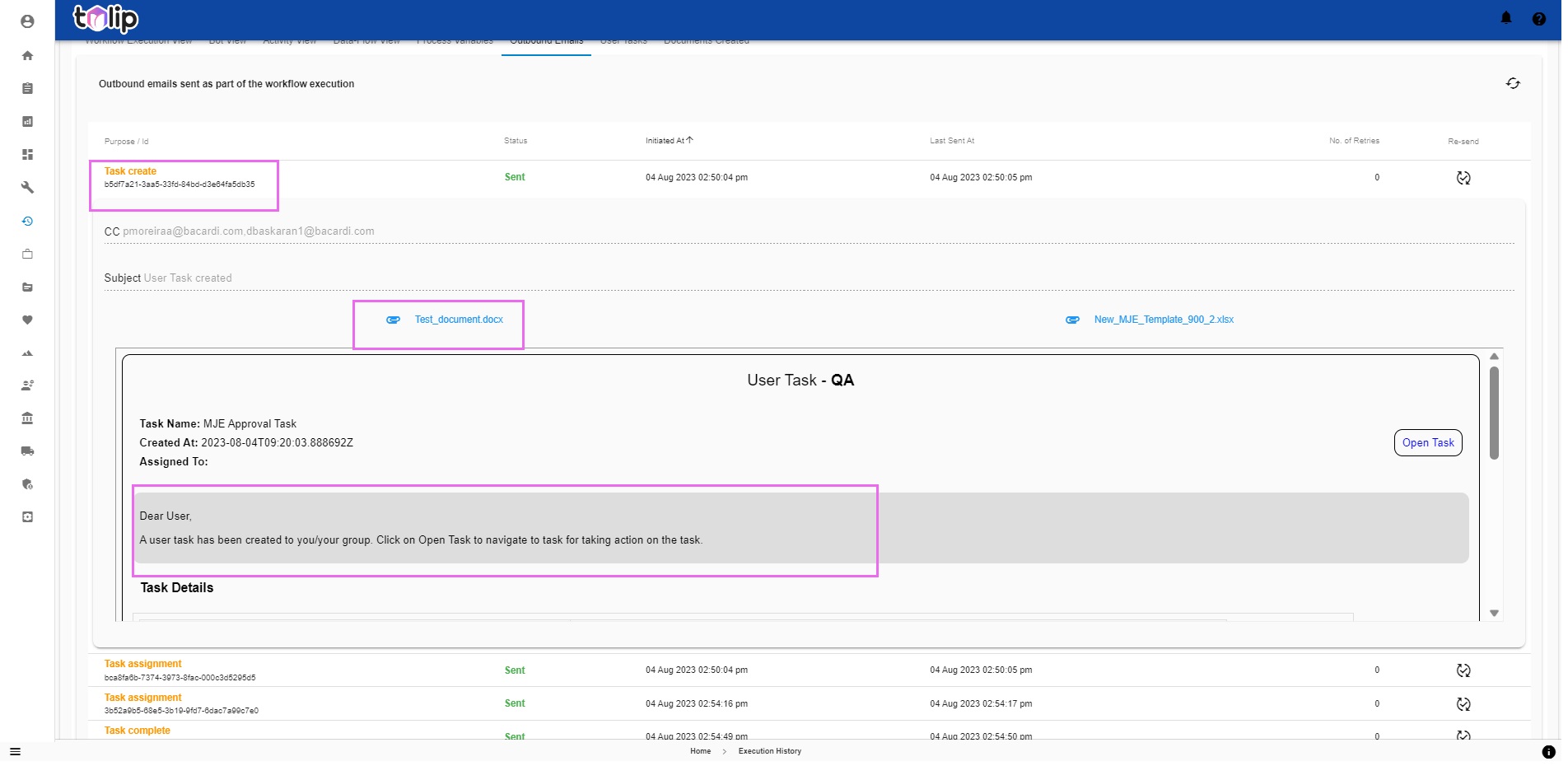Open the briefcase icon in sidebar

27,254
